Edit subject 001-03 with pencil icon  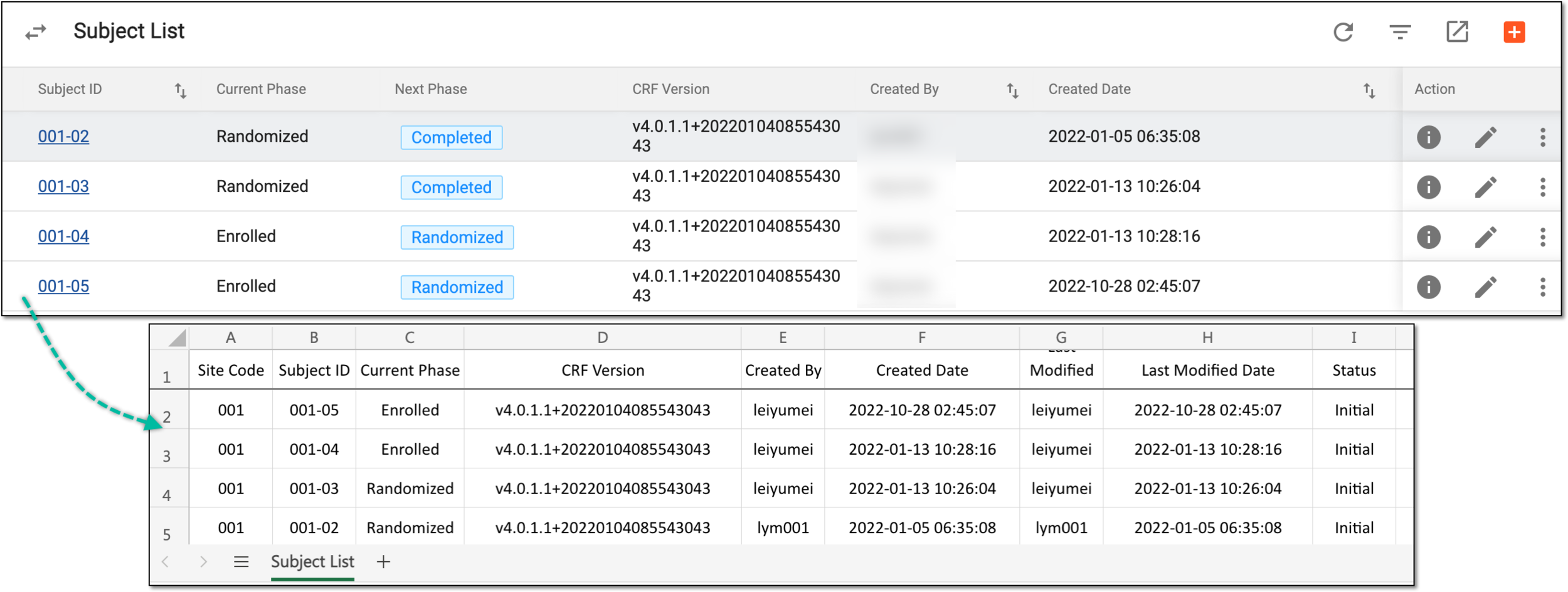(x=1485, y=187)
